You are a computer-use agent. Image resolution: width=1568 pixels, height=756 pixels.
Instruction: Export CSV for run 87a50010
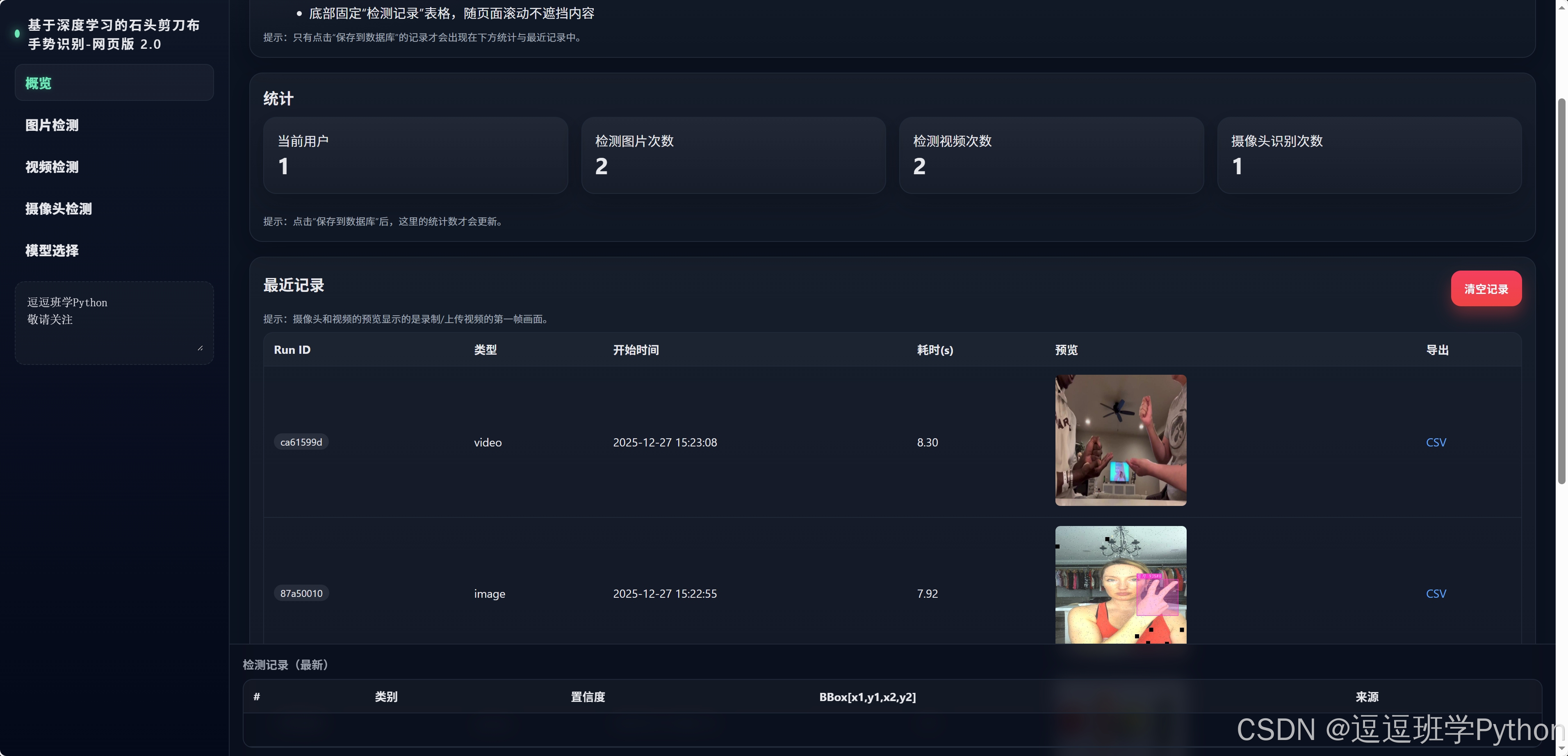(1436, 594)
